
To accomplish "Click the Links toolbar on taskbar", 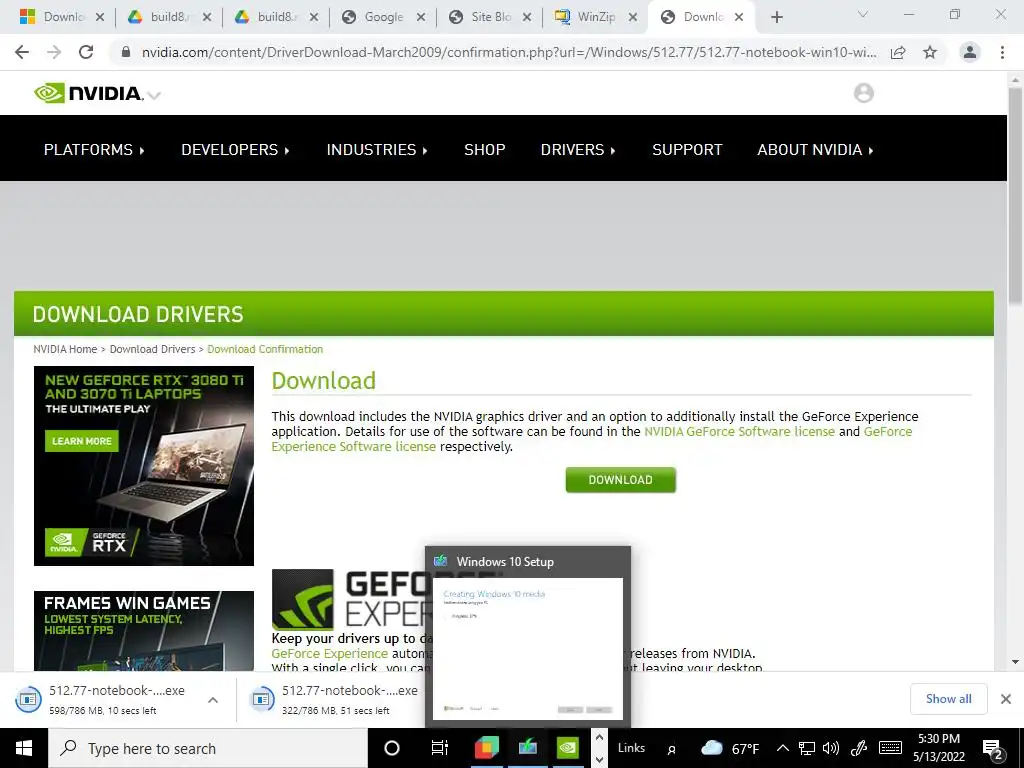I will coord(631,748).
